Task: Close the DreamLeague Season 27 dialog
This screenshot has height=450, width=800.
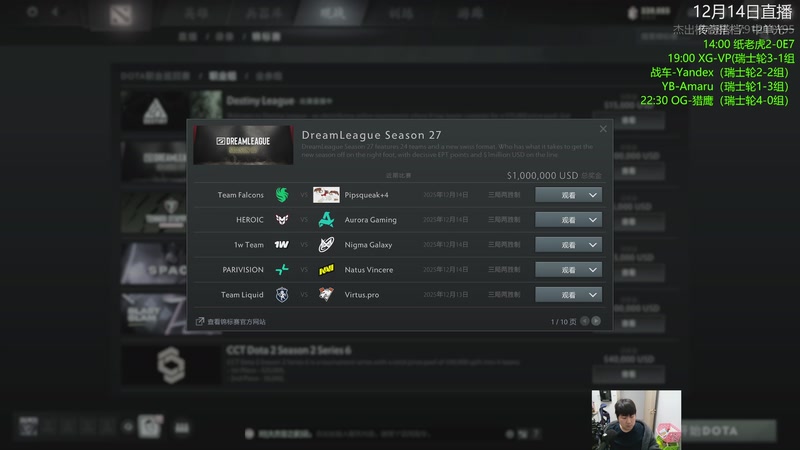Action: pos(603,129)
